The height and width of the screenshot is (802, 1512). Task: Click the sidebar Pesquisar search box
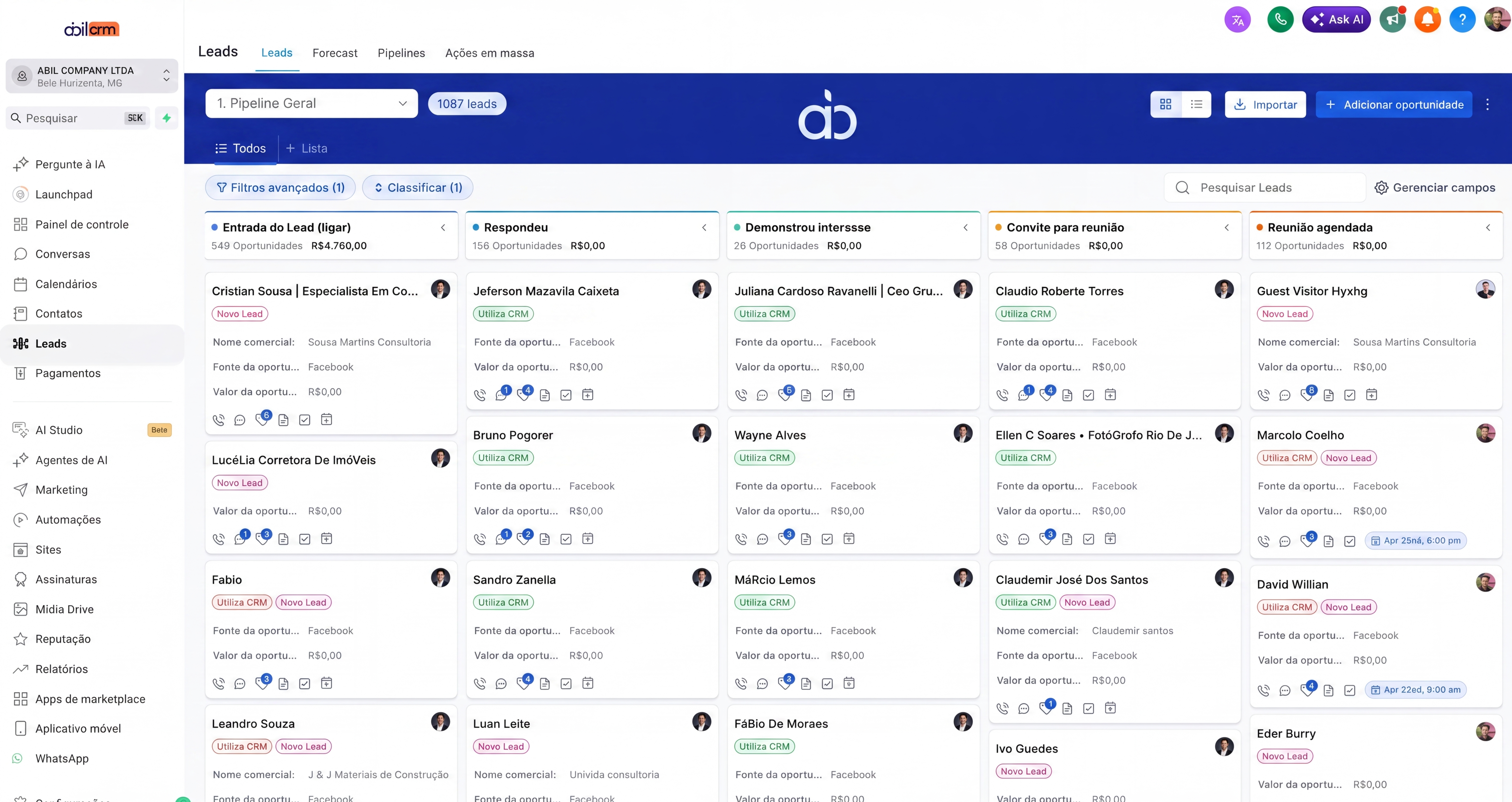pyautogui.click(x=78, y=118)
